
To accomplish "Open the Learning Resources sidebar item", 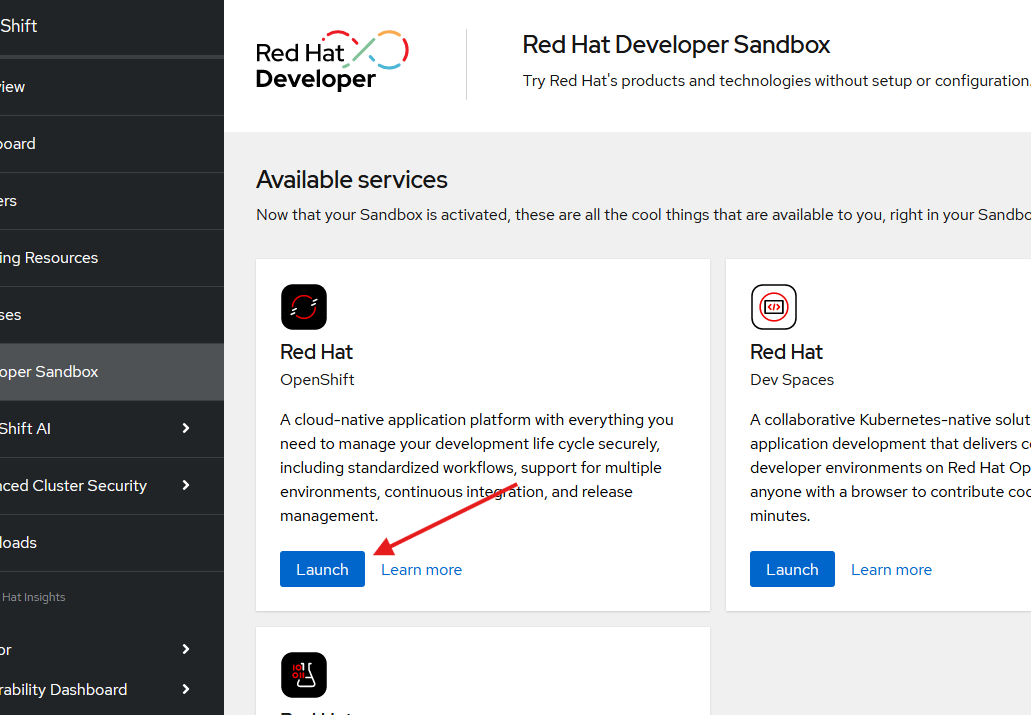I will (x=112, y=258).
